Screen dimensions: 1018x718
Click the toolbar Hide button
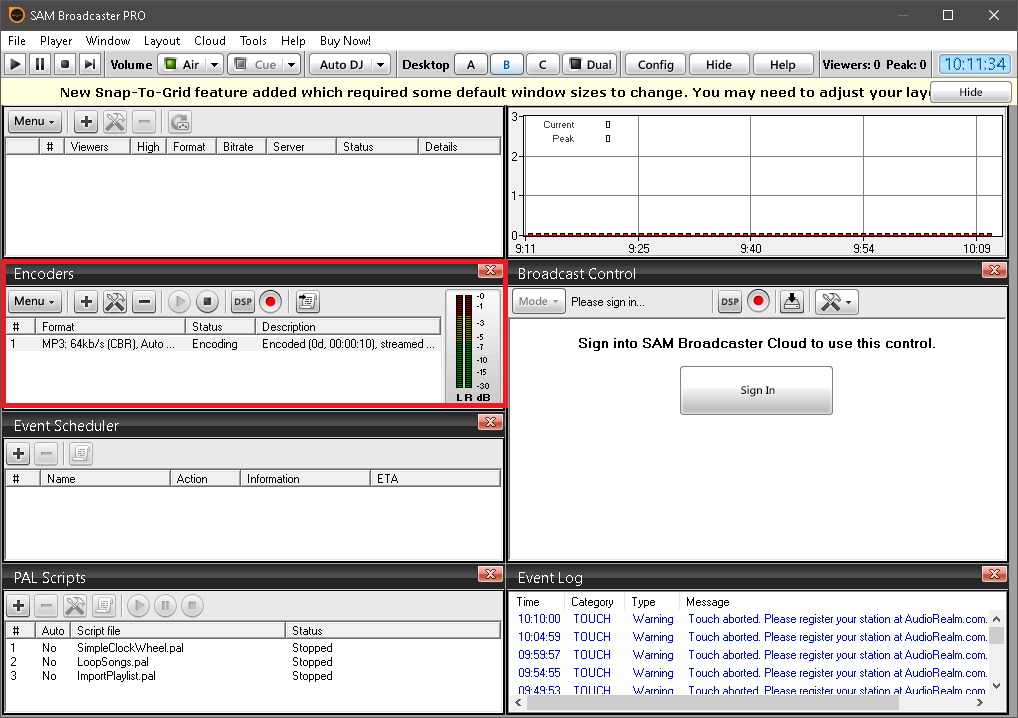click(x=719, y=64)
